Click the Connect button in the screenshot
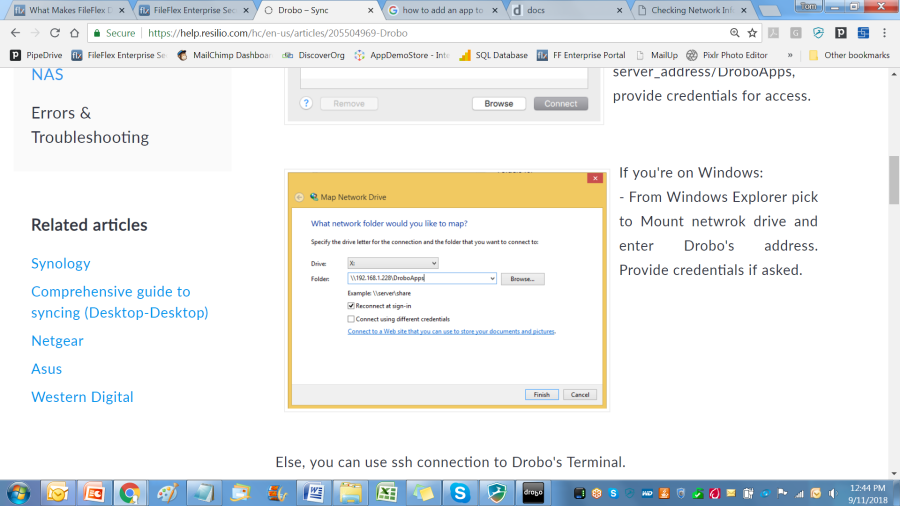The width and height of the screenshot is (900, 506). [561, 104]
